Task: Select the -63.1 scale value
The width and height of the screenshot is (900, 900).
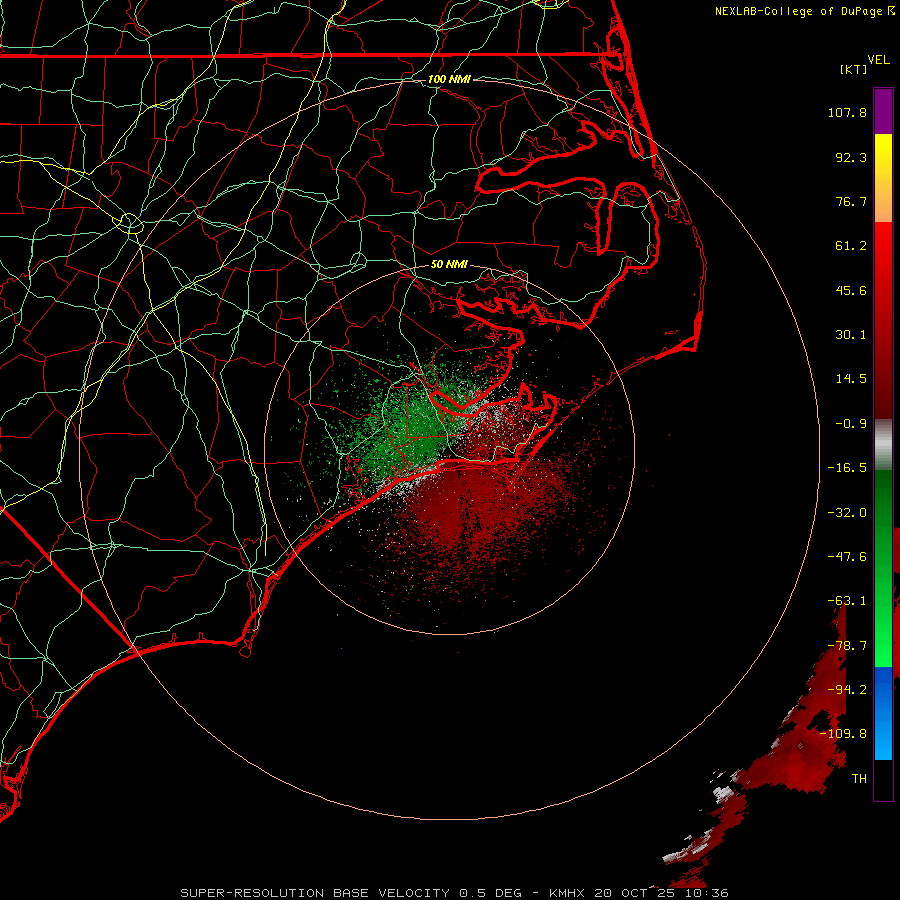Action: tap(847, 601)
